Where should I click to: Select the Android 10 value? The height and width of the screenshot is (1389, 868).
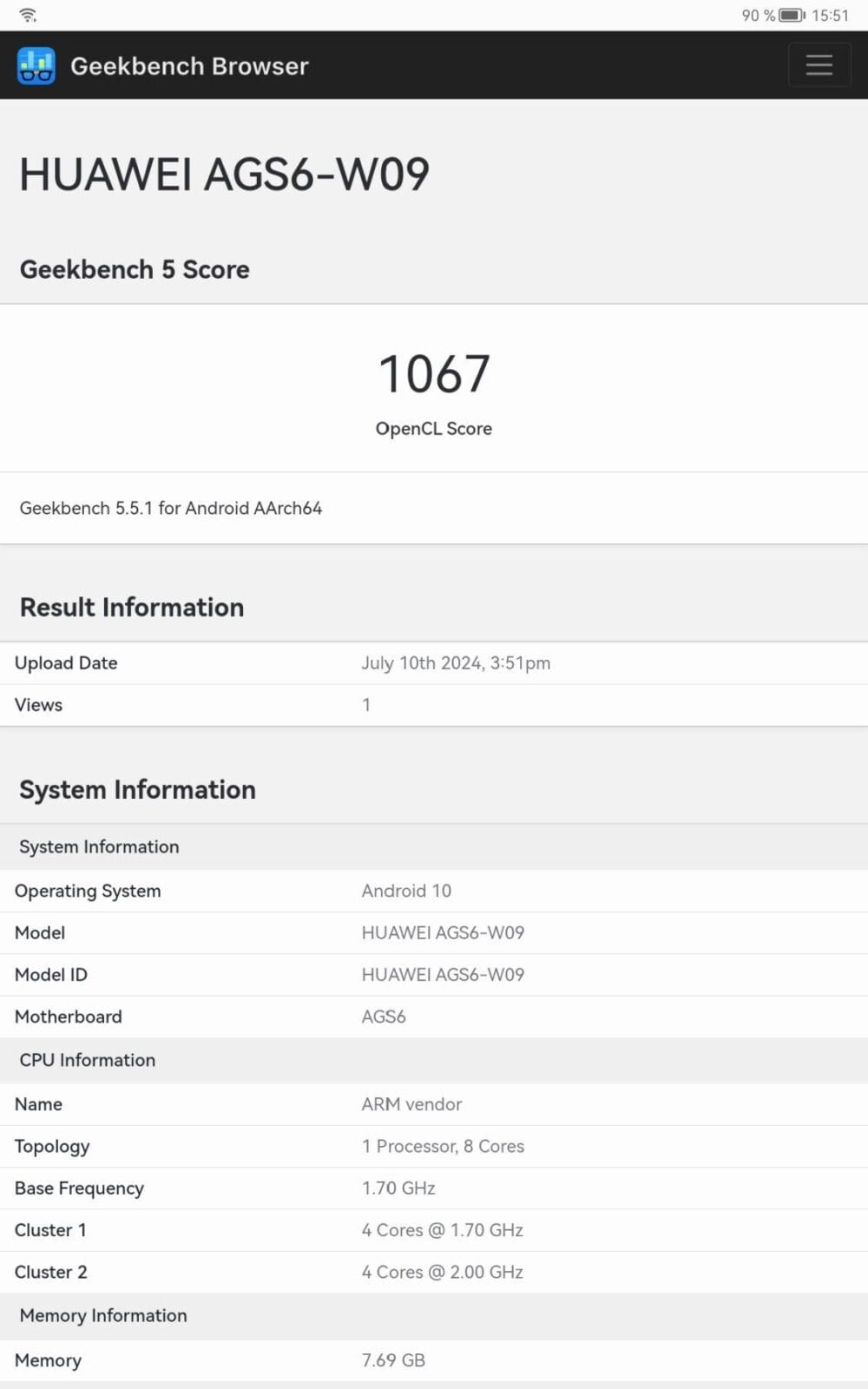[406, 892]
